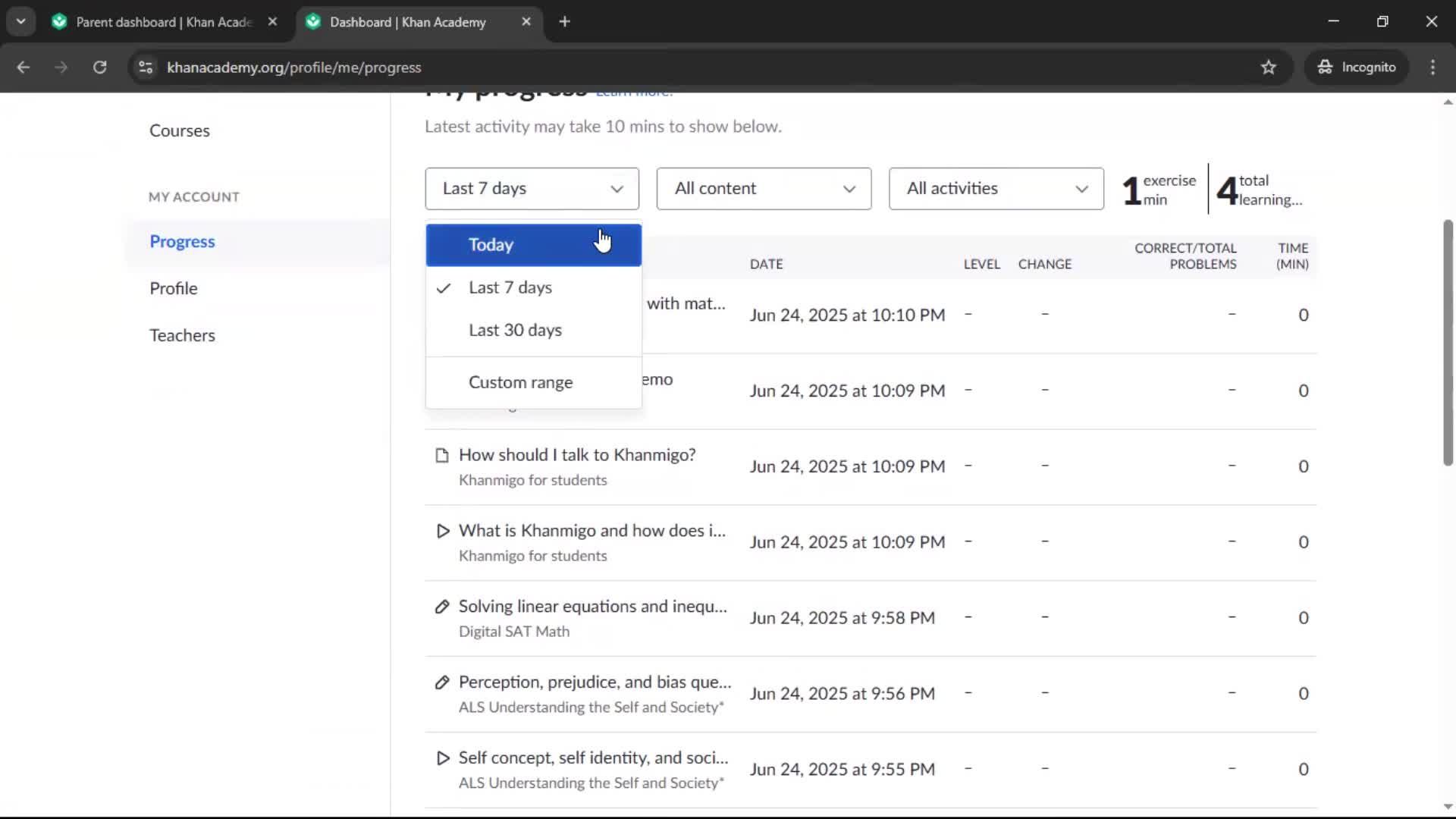
Task: Open a new browser tab
Action: (564, 22)
